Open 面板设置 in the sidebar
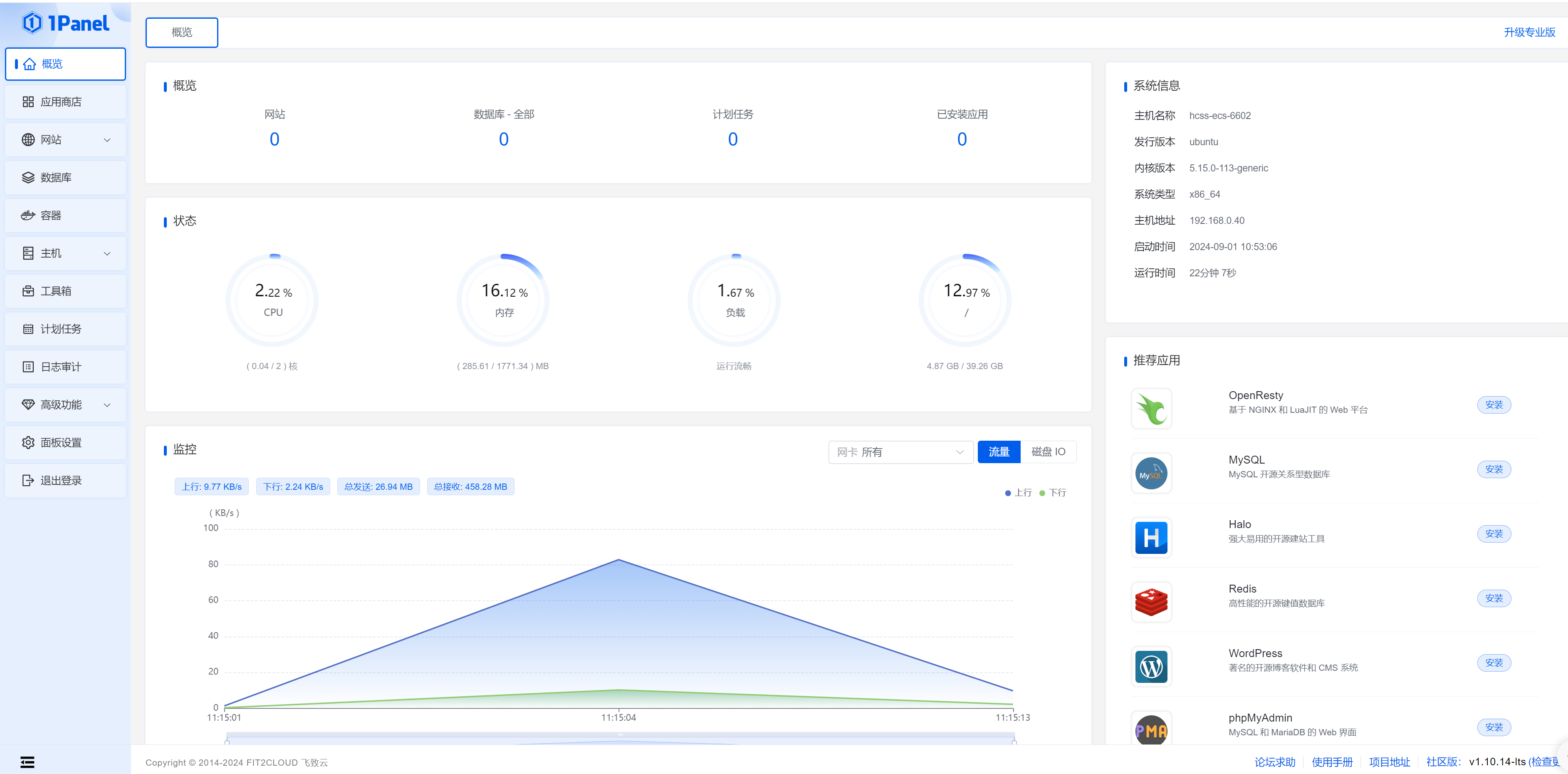The height and width of the screenshot is (774, 1568). (x=65, y=442)
